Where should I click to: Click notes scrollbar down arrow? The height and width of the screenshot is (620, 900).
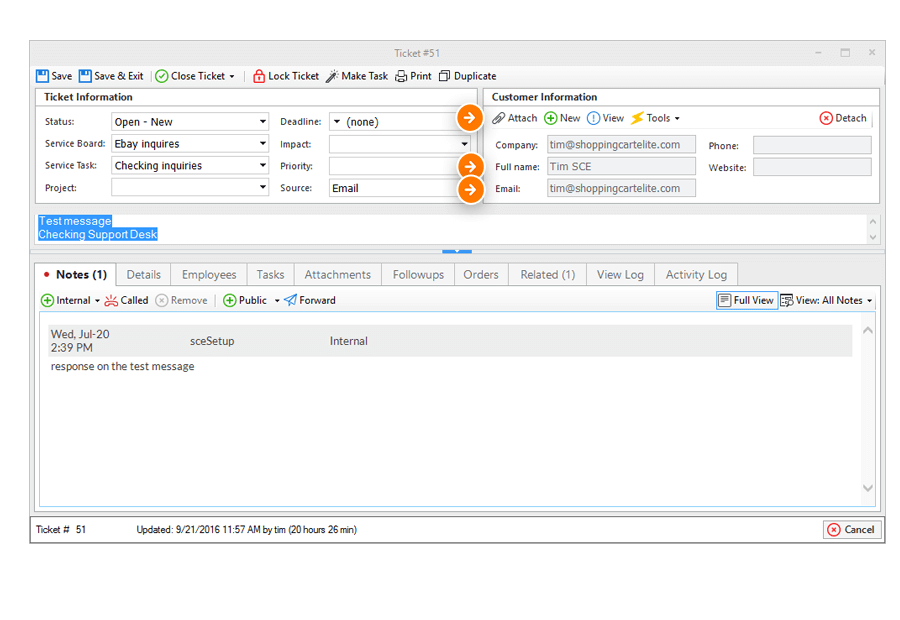868,488
